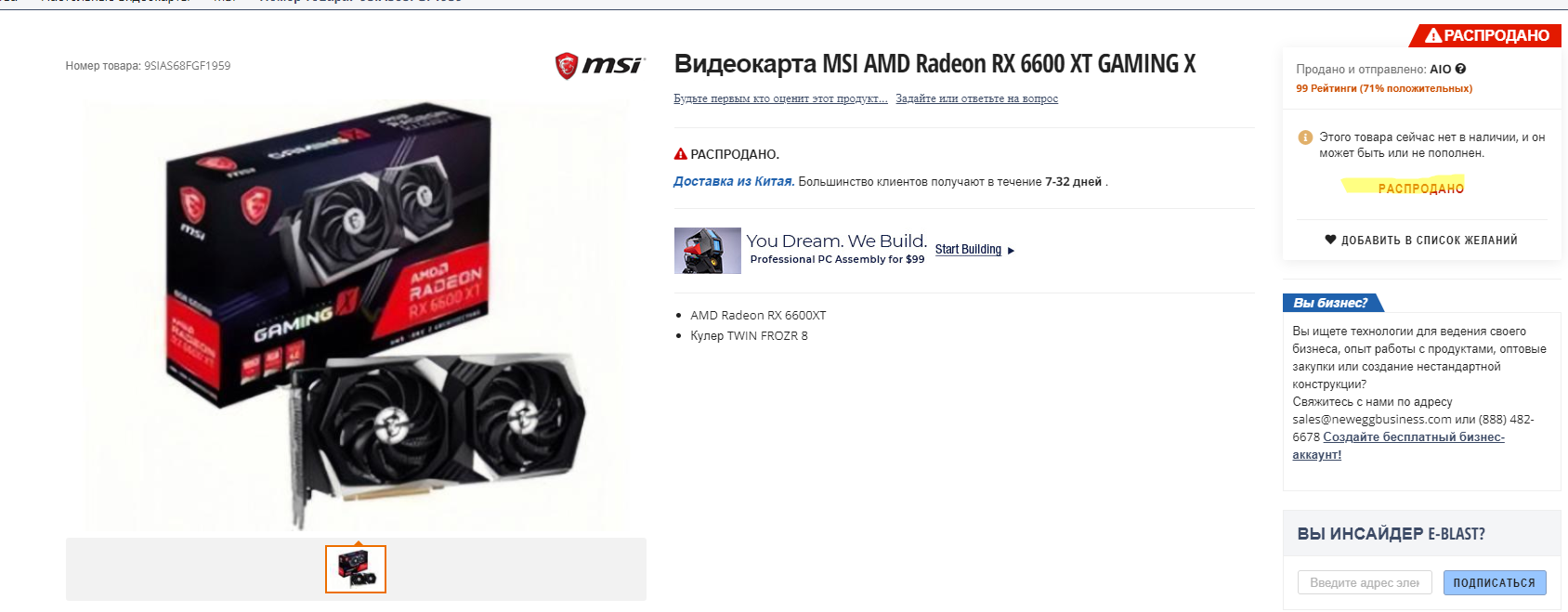Click the email address input field
Screen dimensions: 1568x612
1365,582
